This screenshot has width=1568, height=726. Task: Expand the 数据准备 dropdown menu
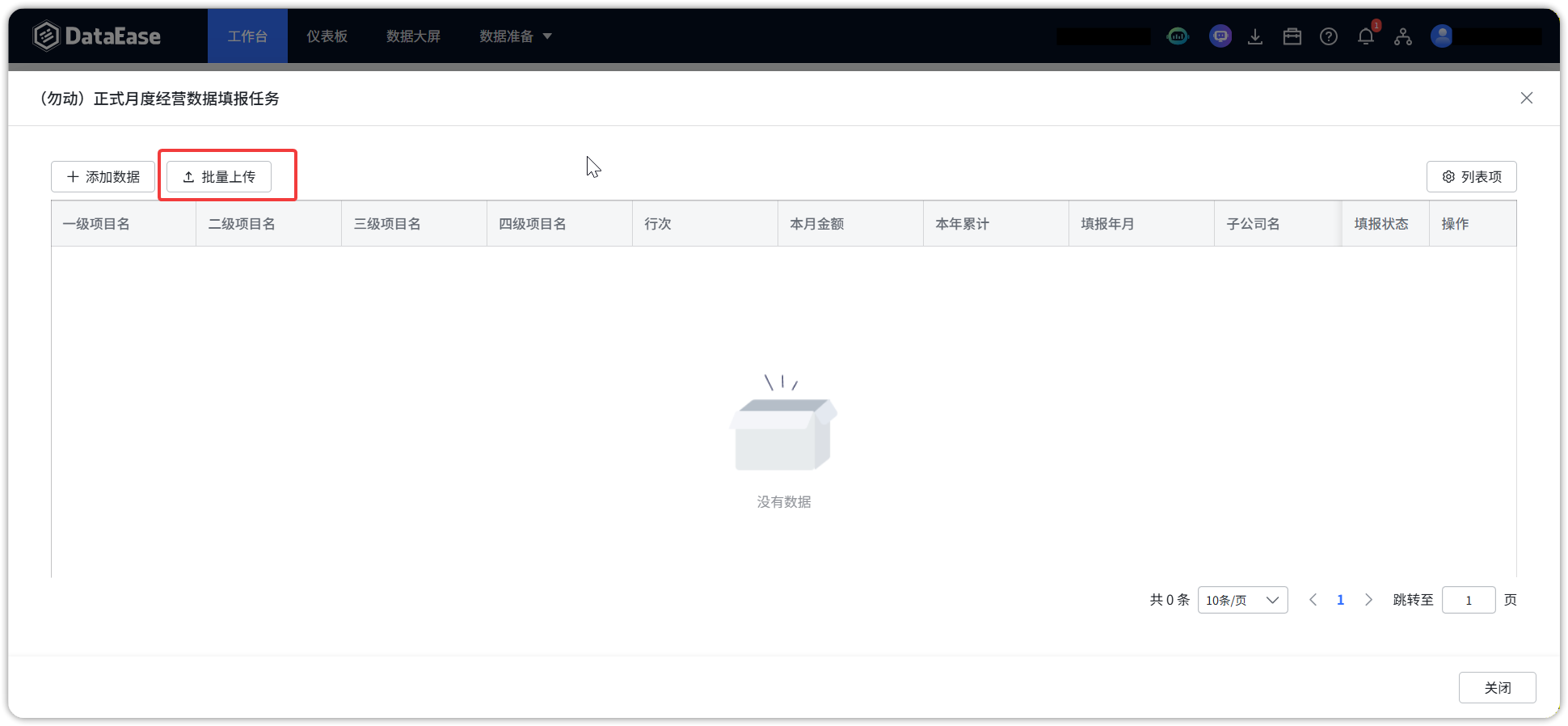[x=515, y=36]
